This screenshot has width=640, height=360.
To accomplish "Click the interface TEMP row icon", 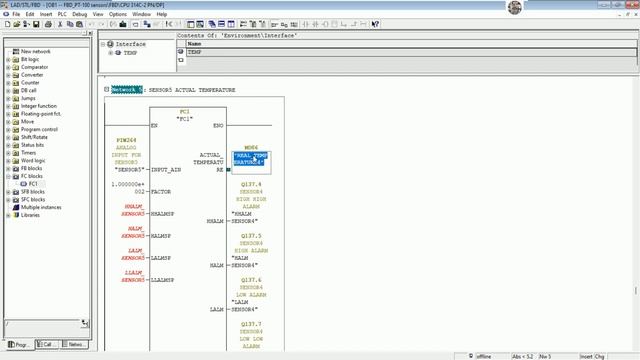I will 181,52.
